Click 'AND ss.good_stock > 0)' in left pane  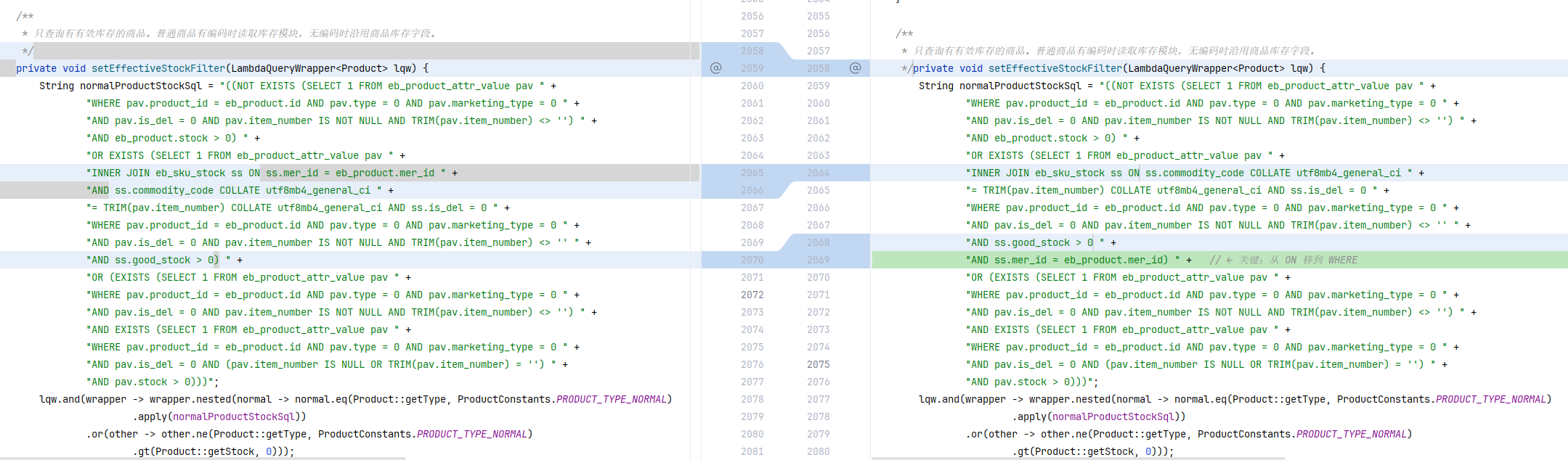[x=155, y=260]
